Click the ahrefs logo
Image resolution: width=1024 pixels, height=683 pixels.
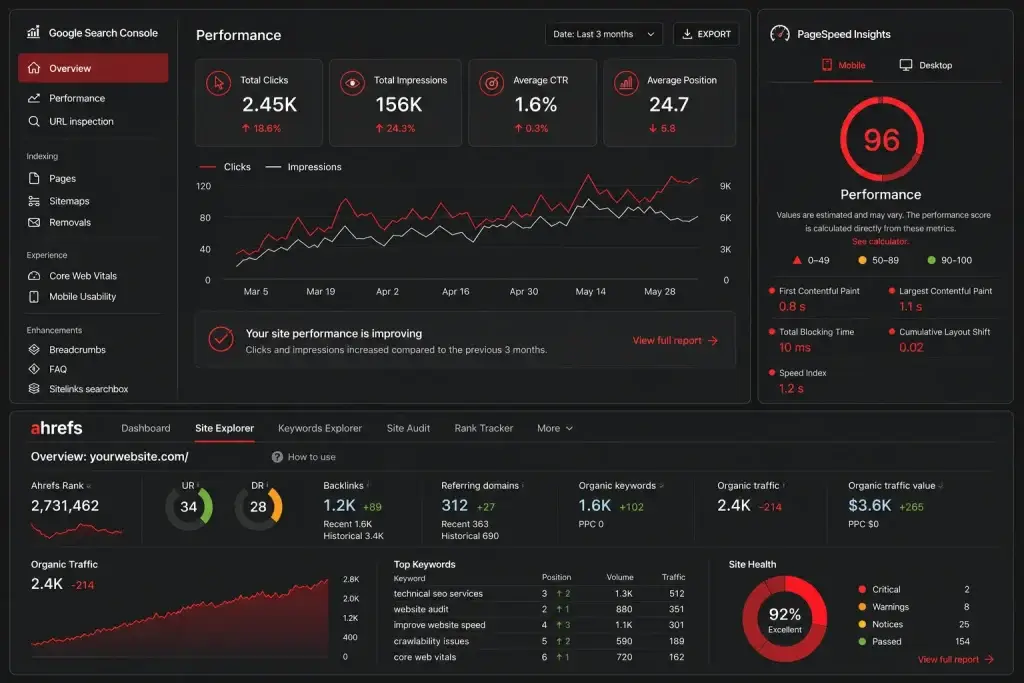click(57, 428)
